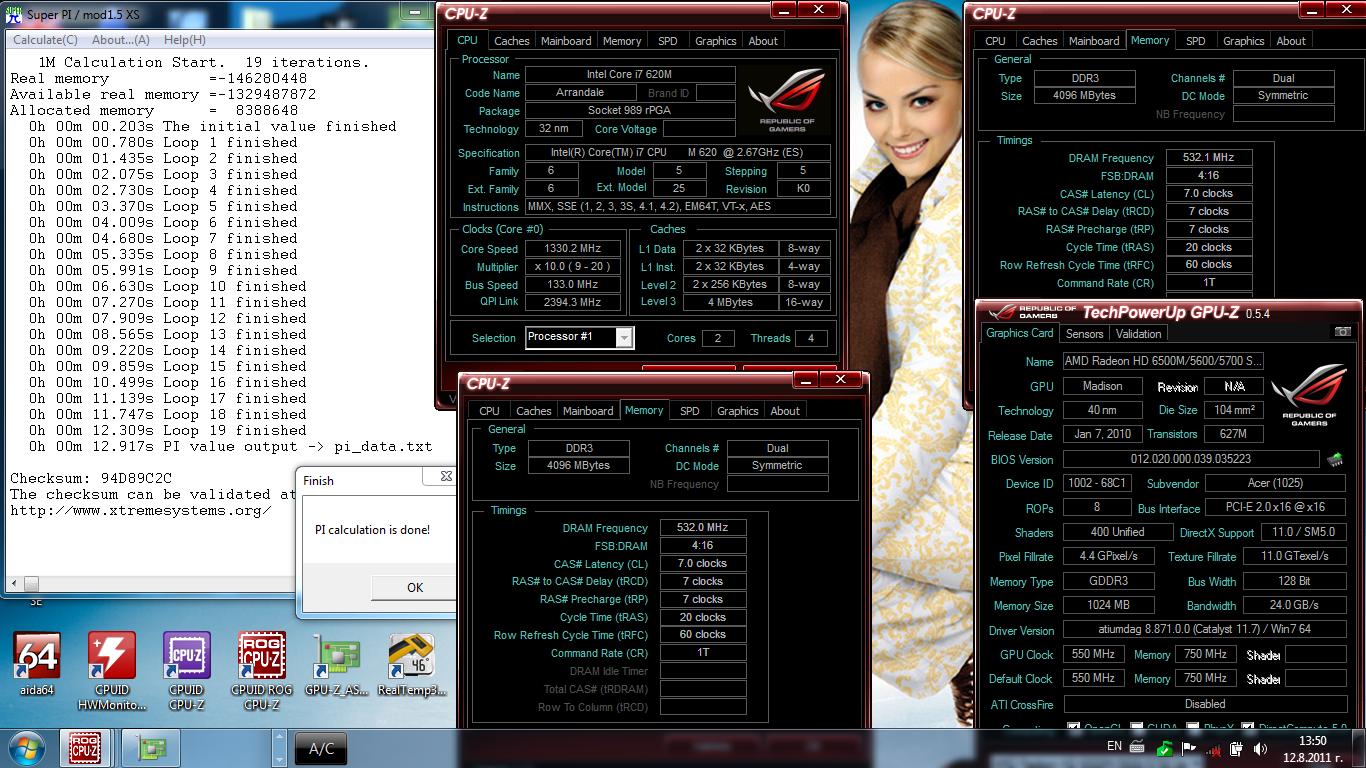The image size is (1366, 768).
Task: Click the BIOS Version field 012.020.000.039.035223
Action: click(x=1192, y=460)
